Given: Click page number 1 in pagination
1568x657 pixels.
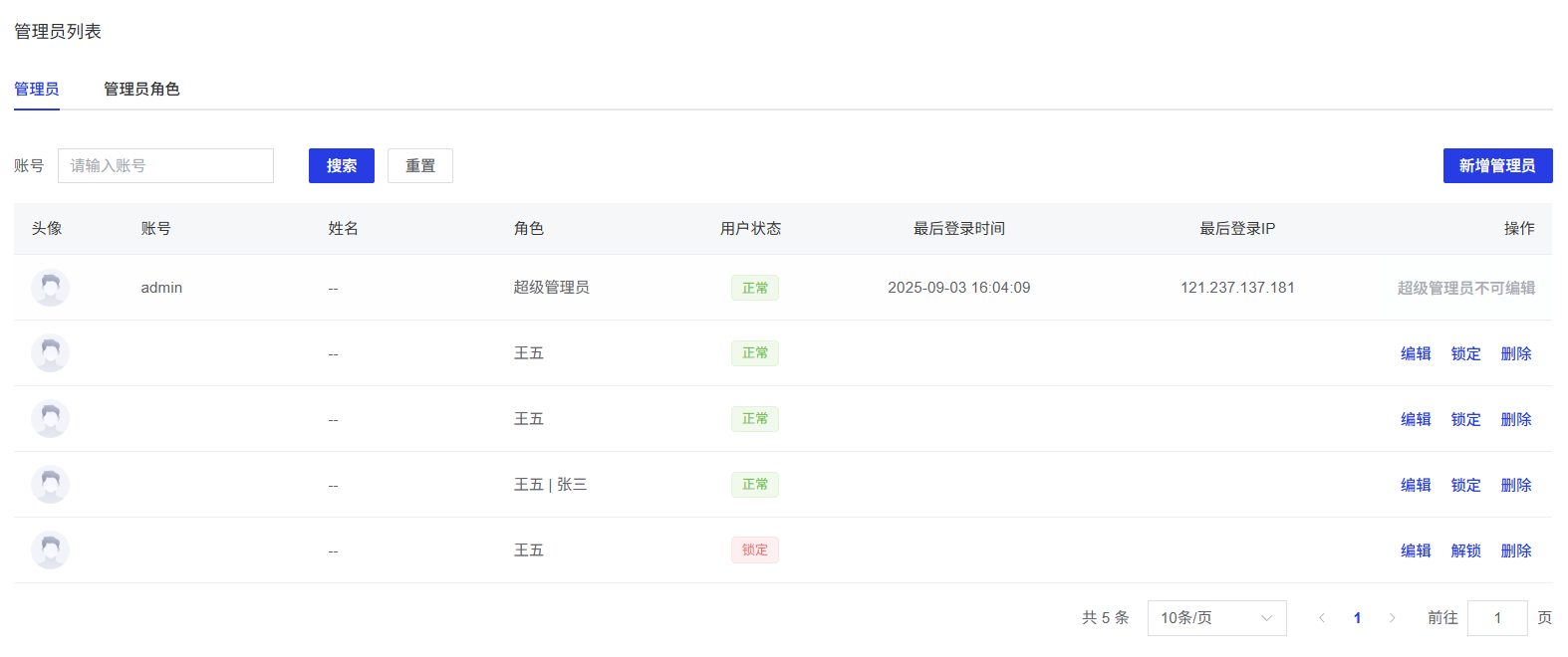Looking at the screenshot, I should (x=1357, y=618).
